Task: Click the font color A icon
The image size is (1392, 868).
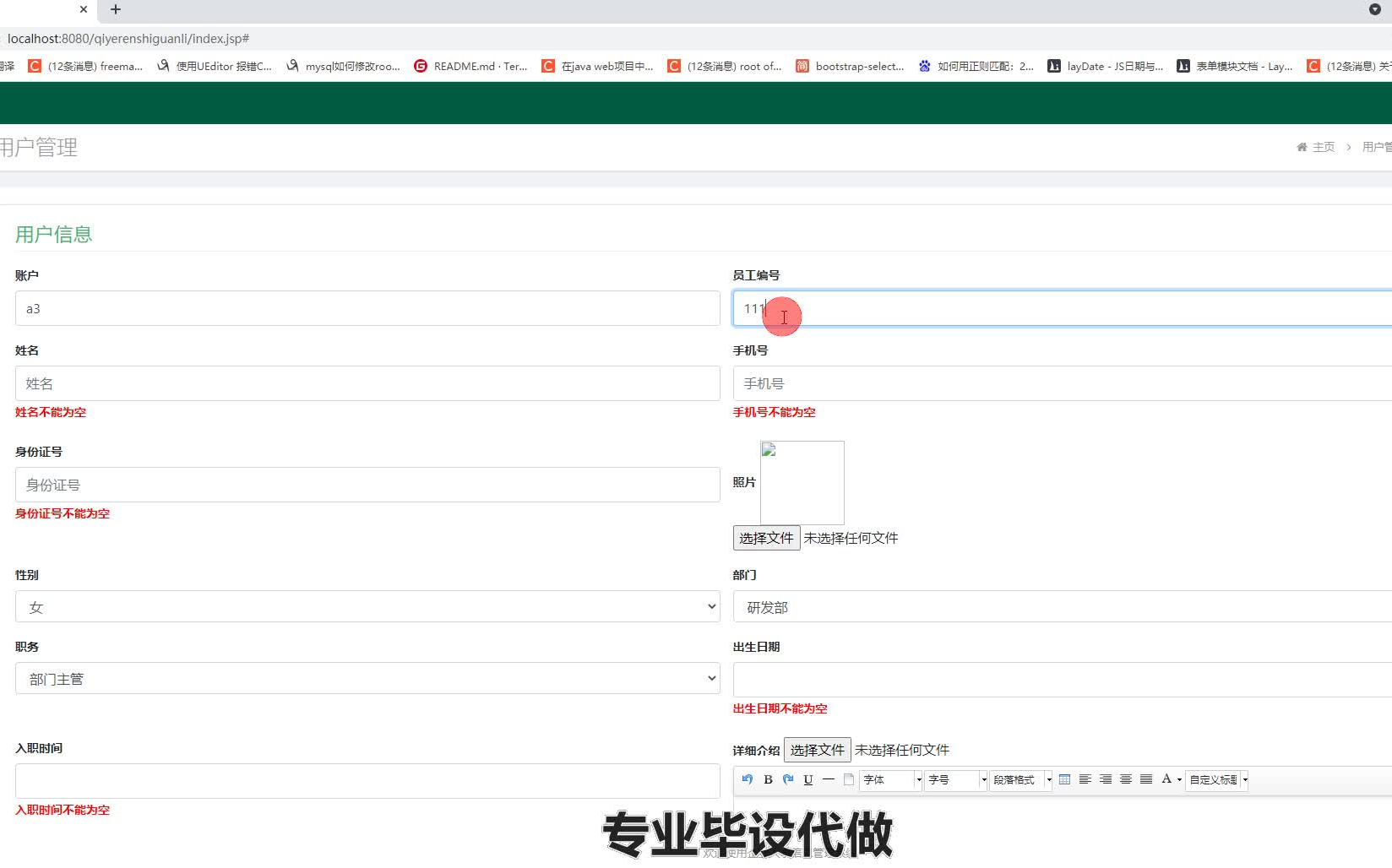Action: (x=1166, y=779)
